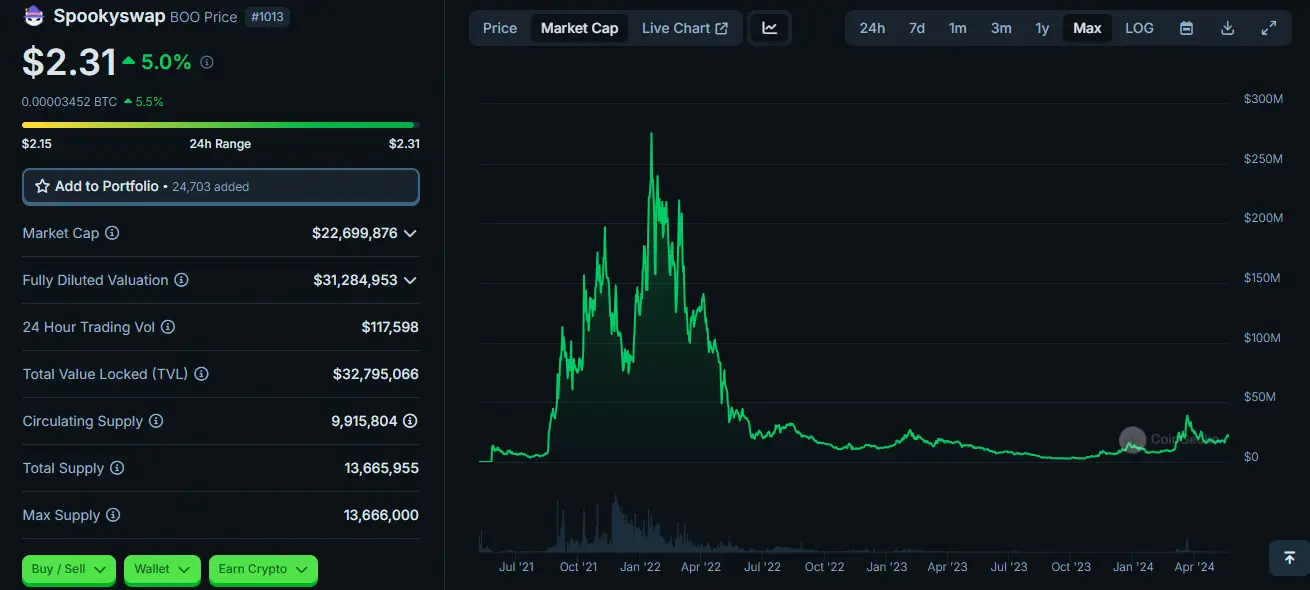Click the $2.15 24h low label

(x=37, y=143)
